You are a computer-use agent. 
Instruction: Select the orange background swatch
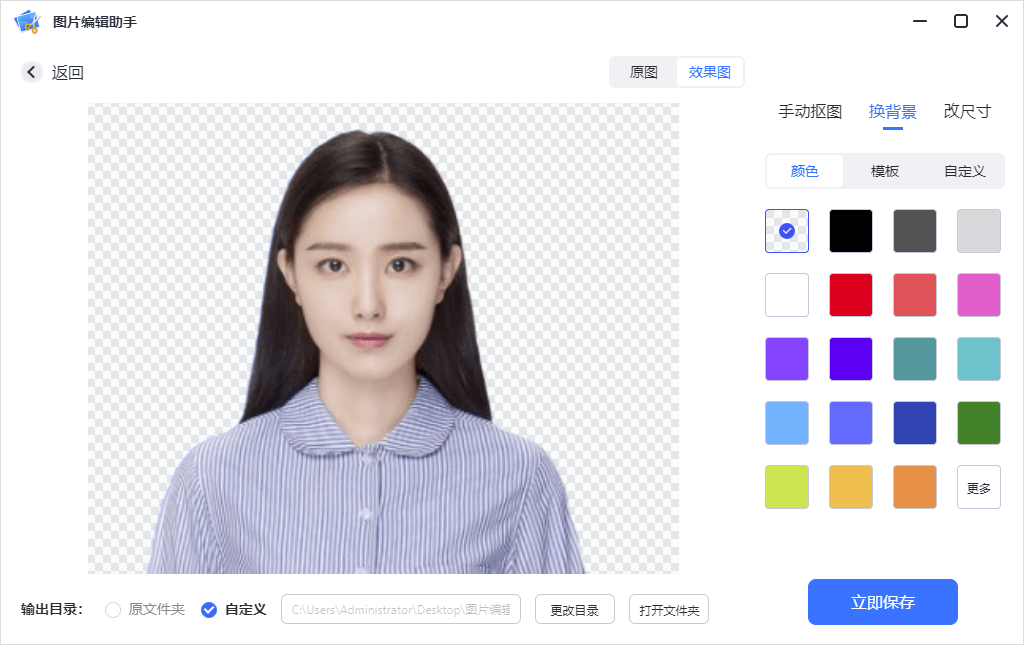pos(915,487)
